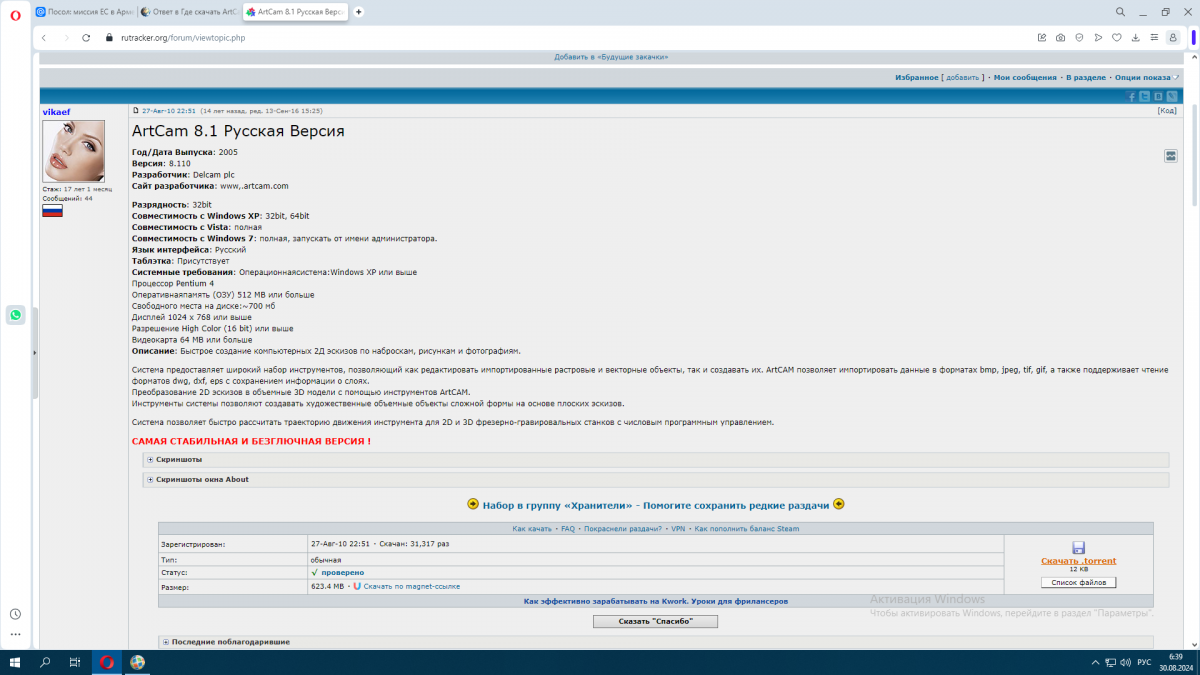Click the Opera taskbar icon
This screenshot has width=1200, height=675.
106,662
